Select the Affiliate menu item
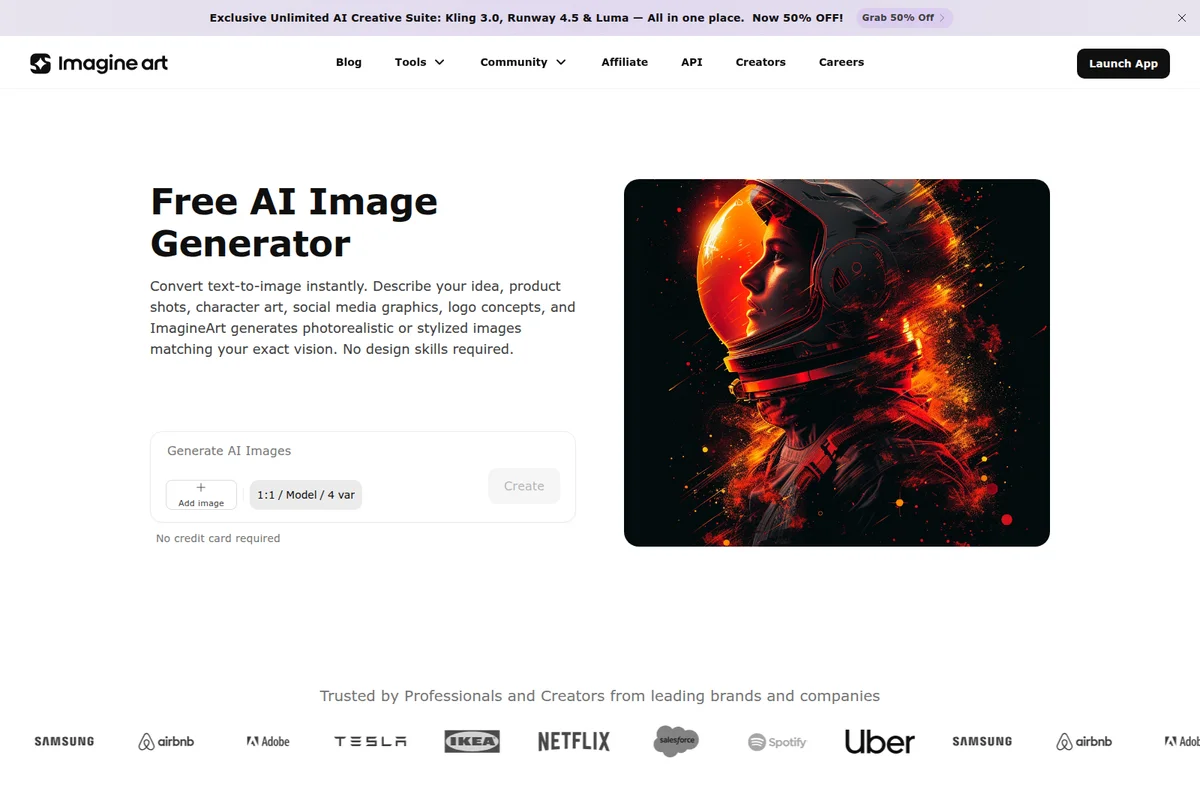The image size is (1200, 800). point(624,62)
